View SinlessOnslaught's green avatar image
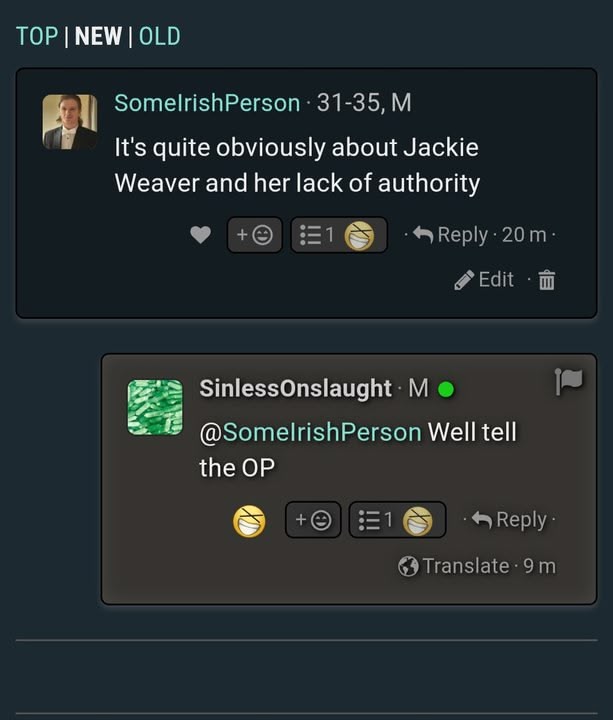This screenshot has width=613, height=720. tap(155, 407)
